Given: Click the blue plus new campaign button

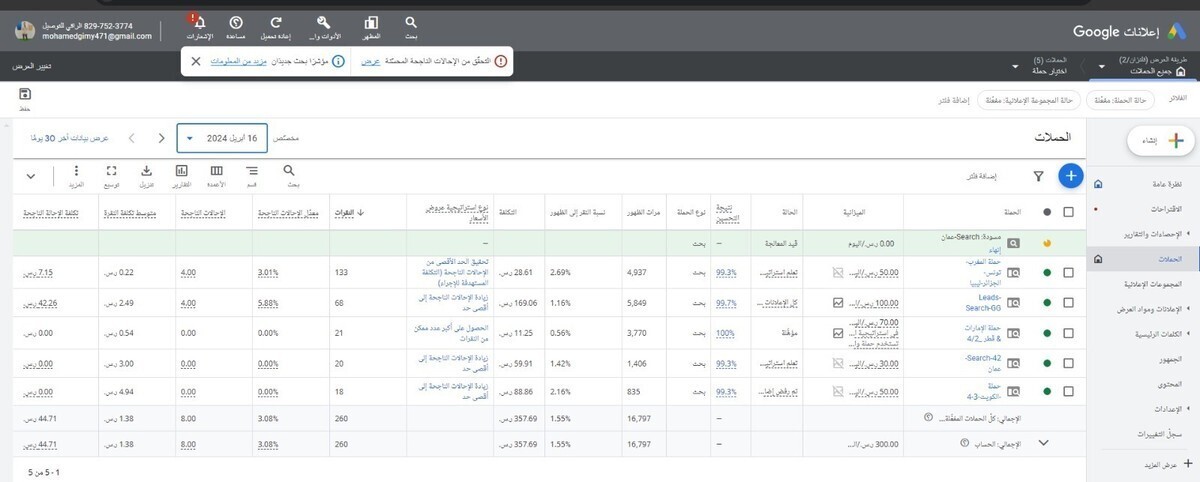Looking at the screenshot, I should coord(1070,176).
